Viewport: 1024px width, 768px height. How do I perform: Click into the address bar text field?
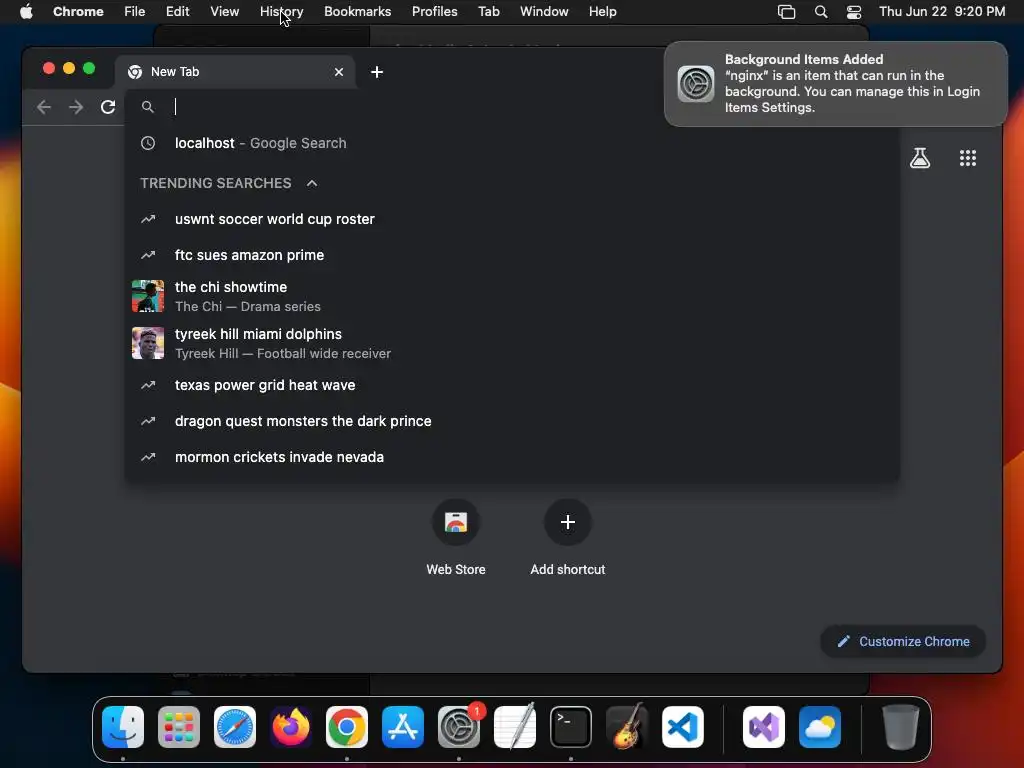click(x=418, y=107)
